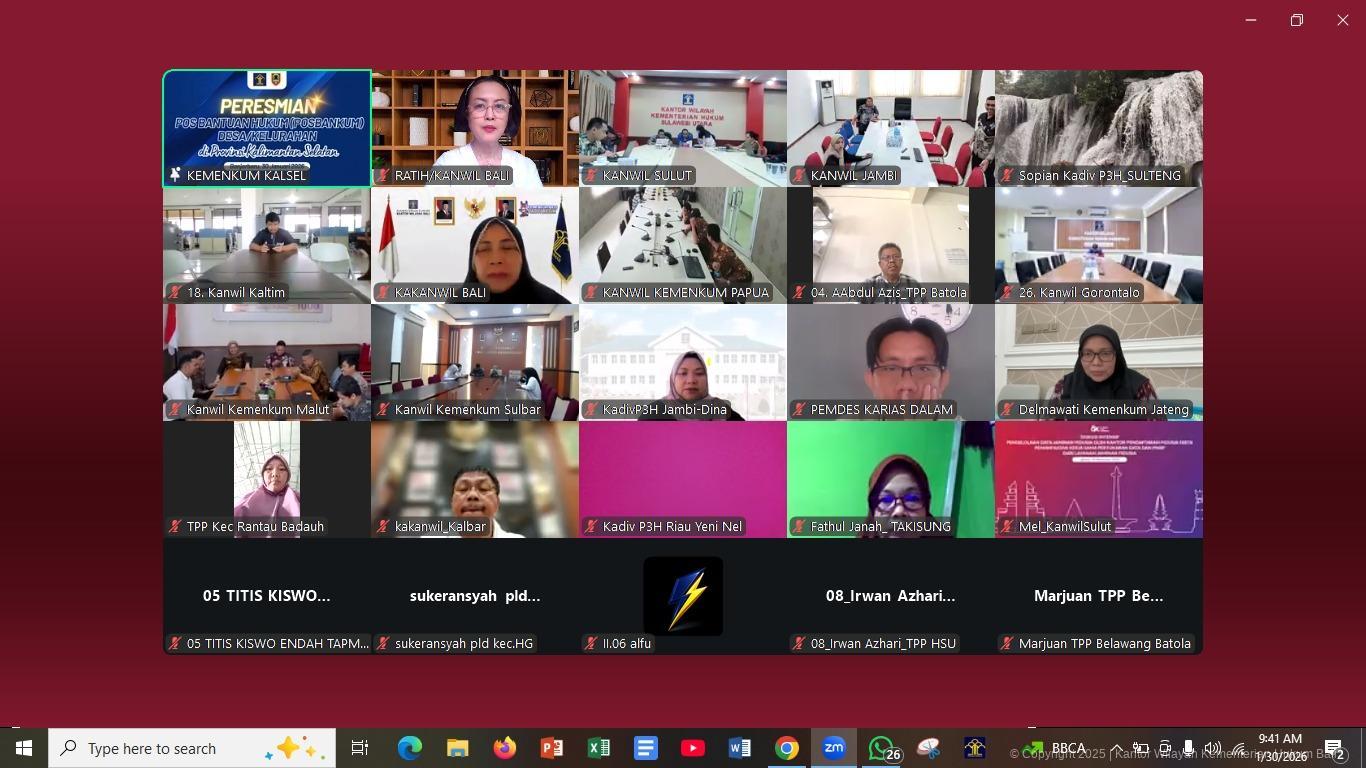Open Task View on the taskbar

pyautogui.click(x=360, y=748)
